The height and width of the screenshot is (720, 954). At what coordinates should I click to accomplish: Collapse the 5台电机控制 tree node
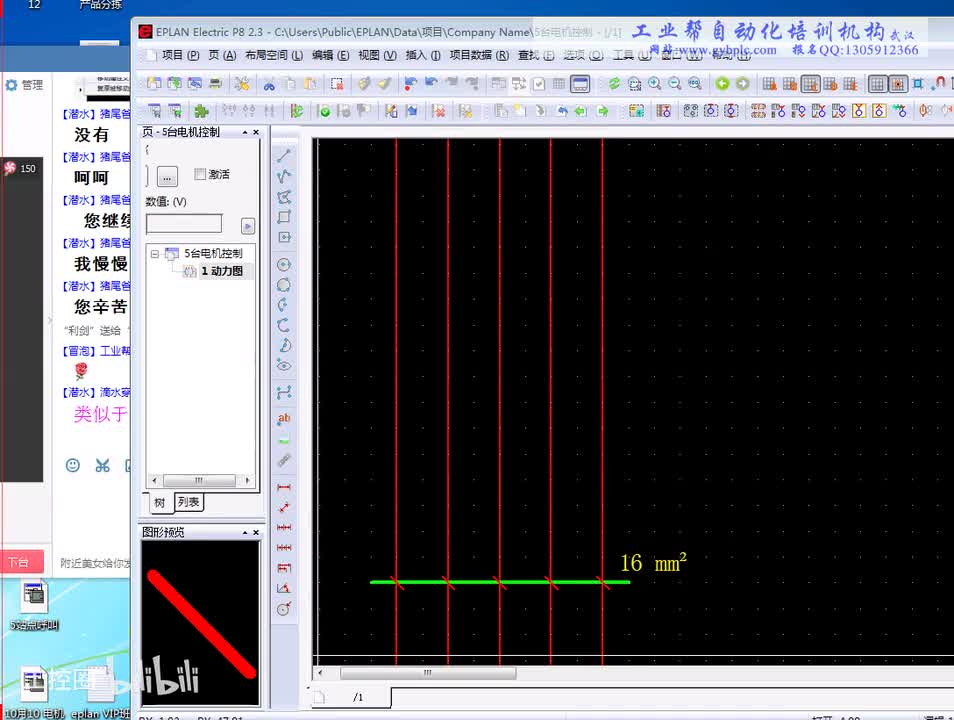155,253
